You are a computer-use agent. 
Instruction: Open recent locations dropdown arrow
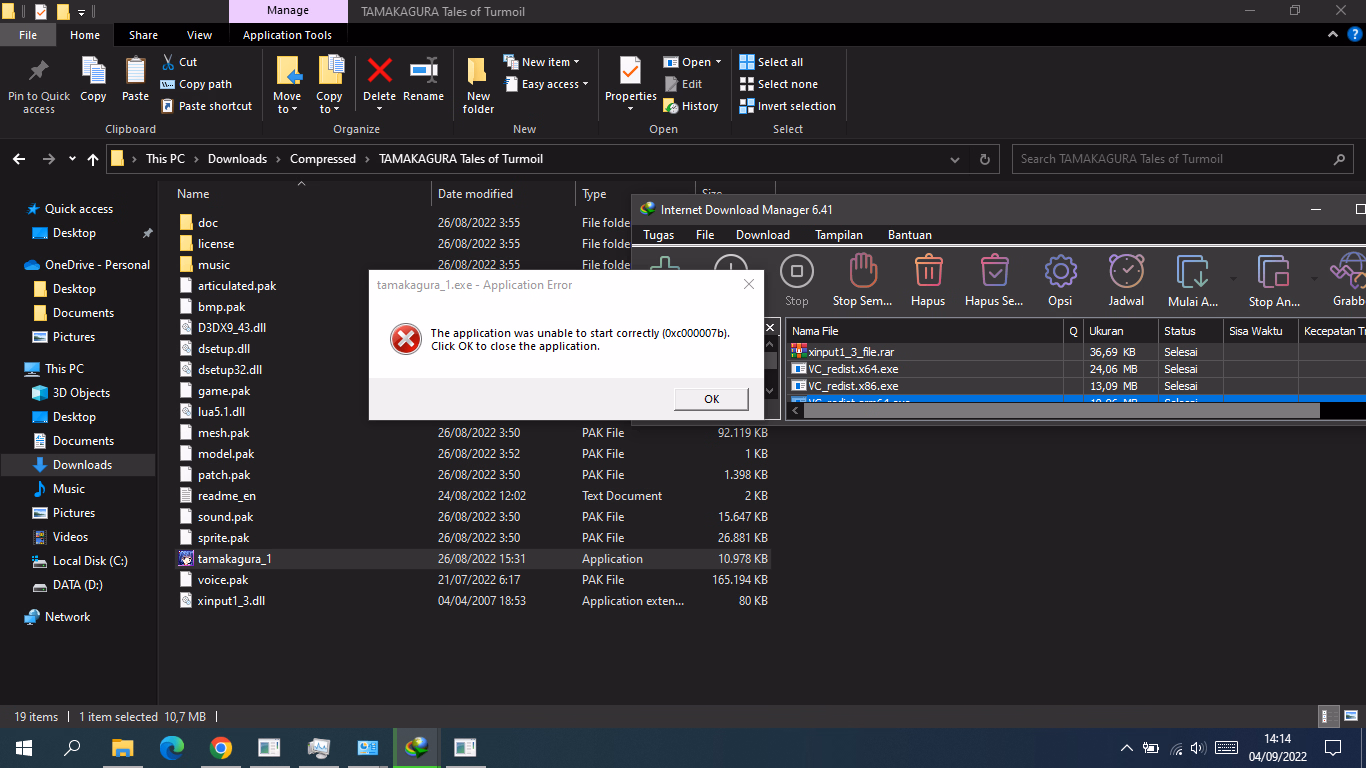click(x=72, y=159)
